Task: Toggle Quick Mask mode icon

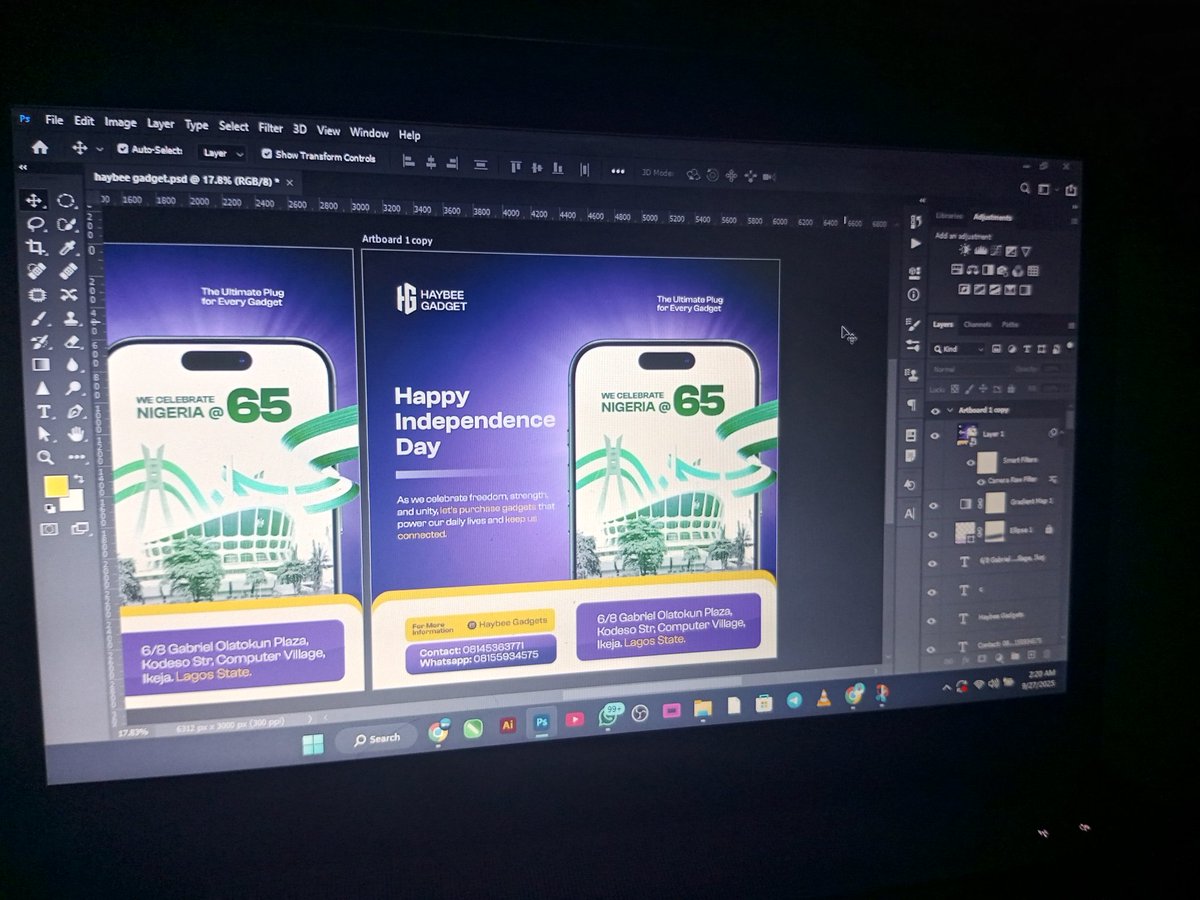Action: [48, 530]
